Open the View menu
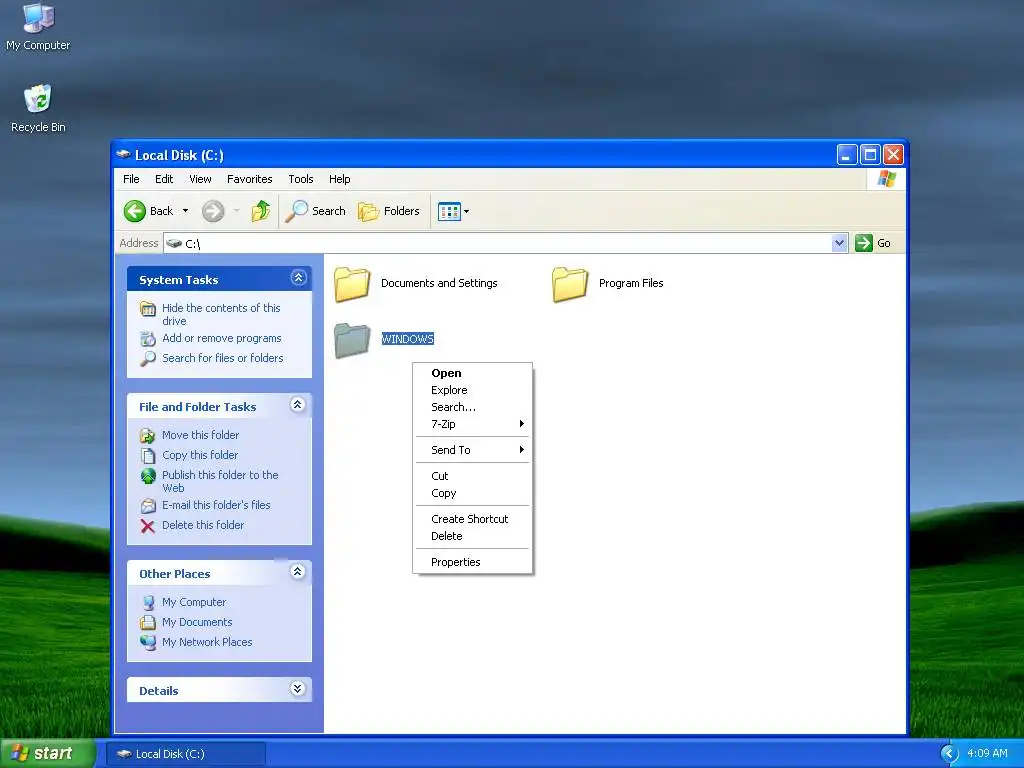The height and width of the screenshot is (768, 1024). pyautogui.click(x=200, y=179)
